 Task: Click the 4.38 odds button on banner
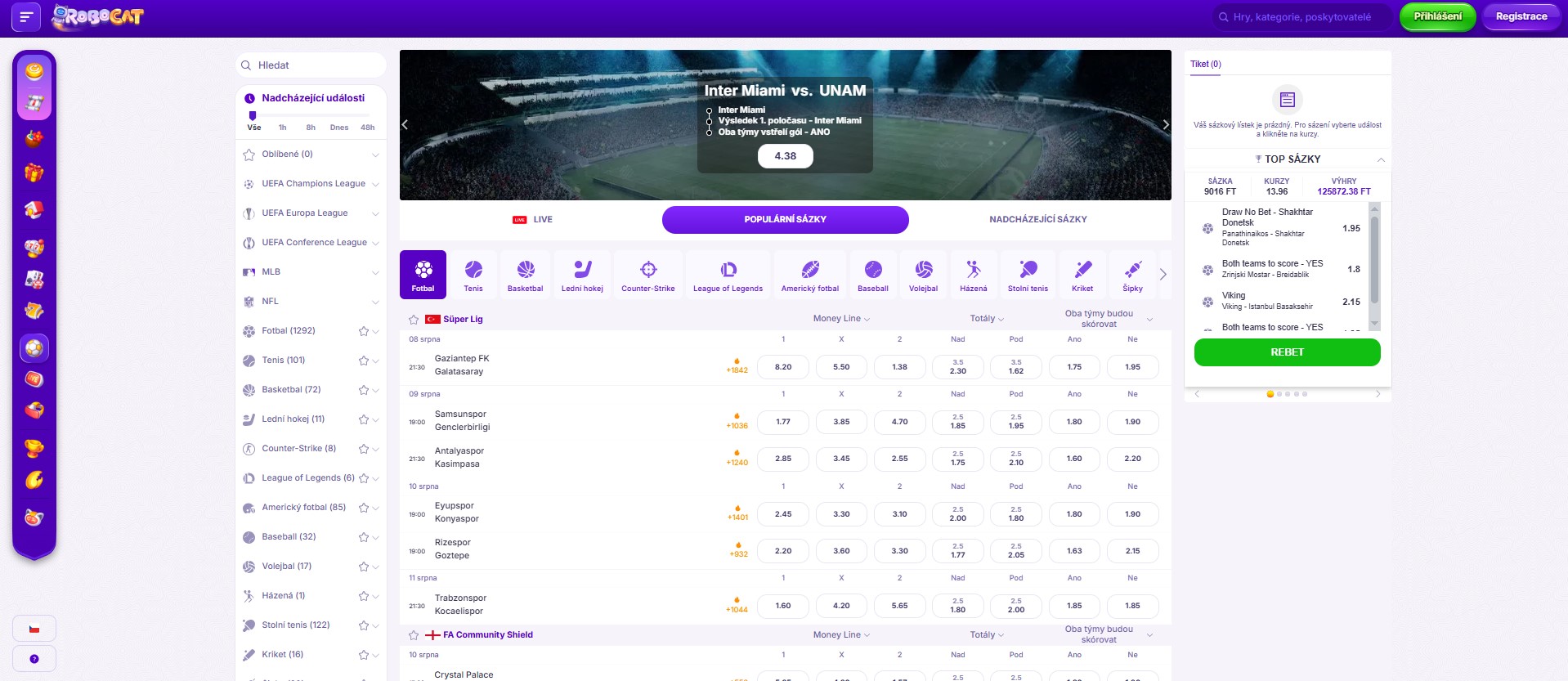(x=786, y=156)
